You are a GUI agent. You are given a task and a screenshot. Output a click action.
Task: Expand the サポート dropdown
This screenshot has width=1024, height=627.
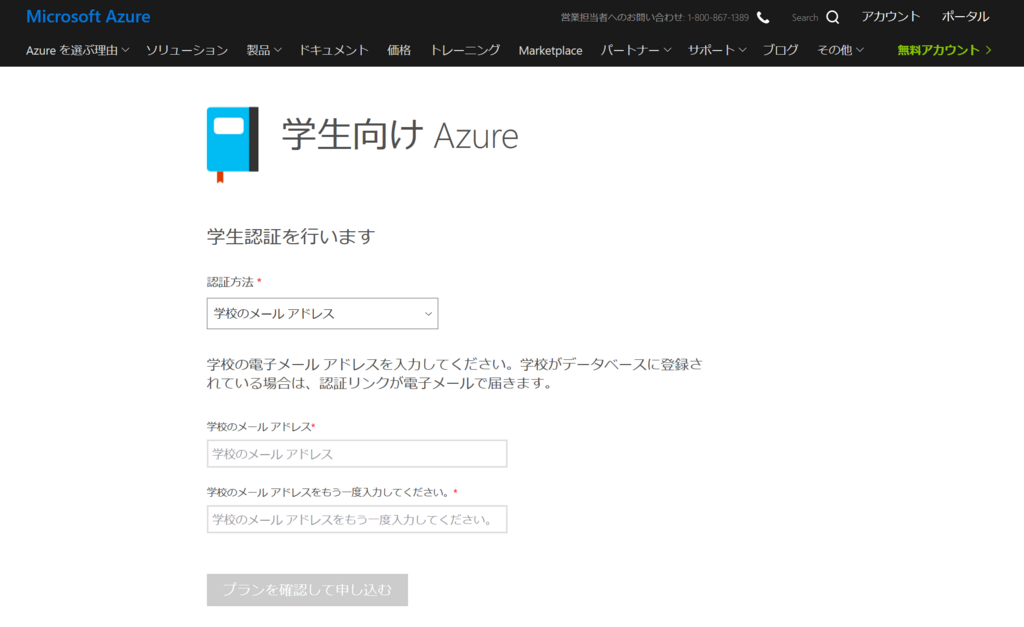tap(716, 50)
